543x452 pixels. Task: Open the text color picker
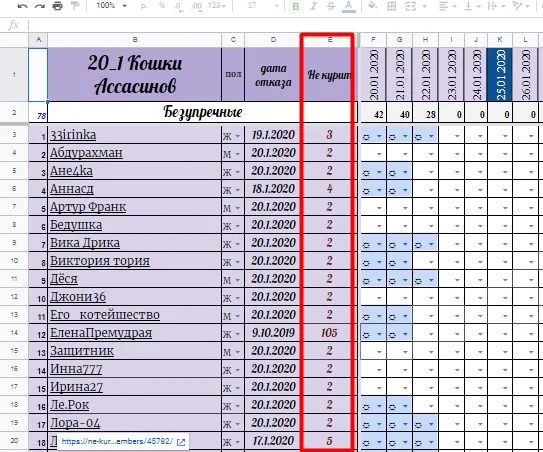tap(349, 6)
